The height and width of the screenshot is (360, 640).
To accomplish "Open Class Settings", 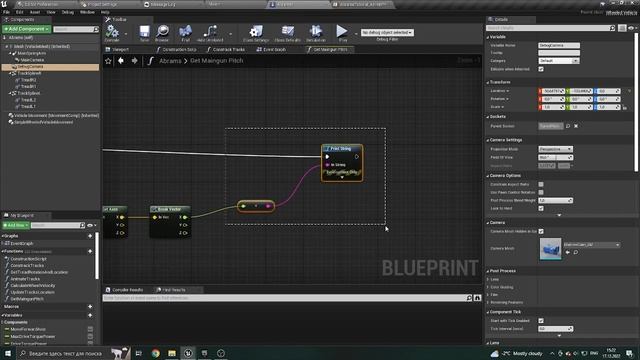I will tap(256, 31).
